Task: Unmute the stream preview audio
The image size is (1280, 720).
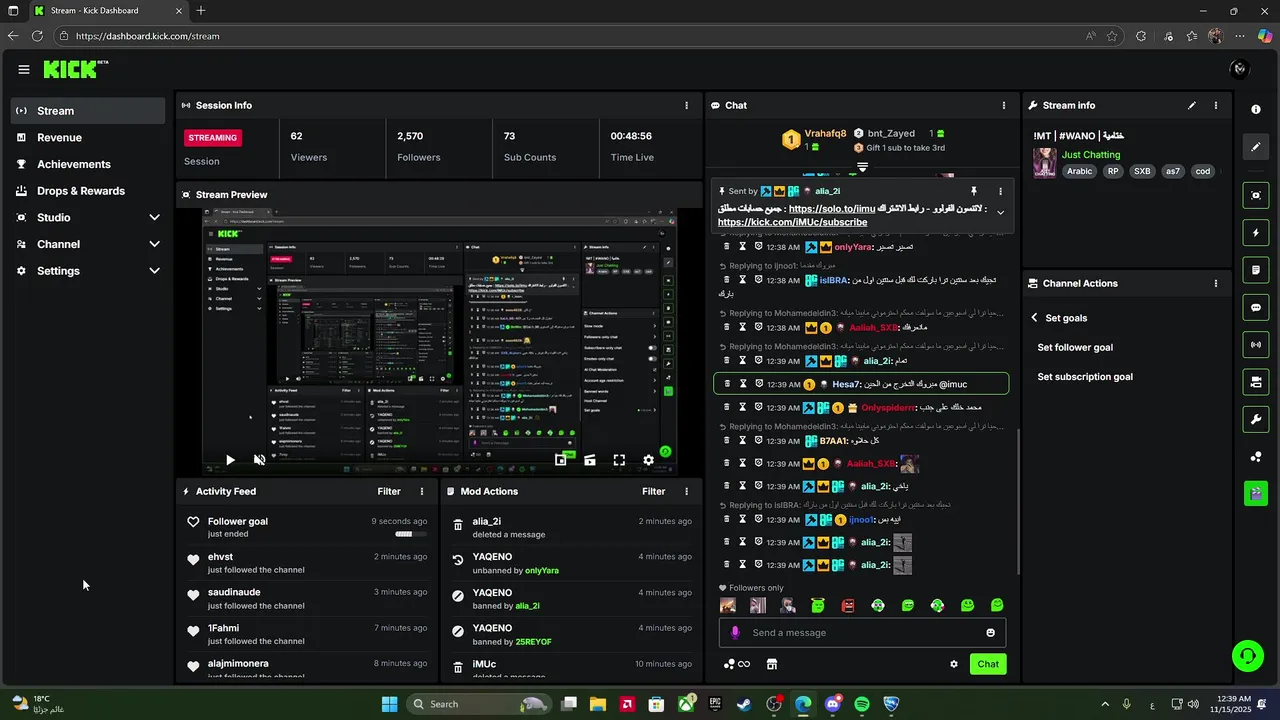Action: 259,460
